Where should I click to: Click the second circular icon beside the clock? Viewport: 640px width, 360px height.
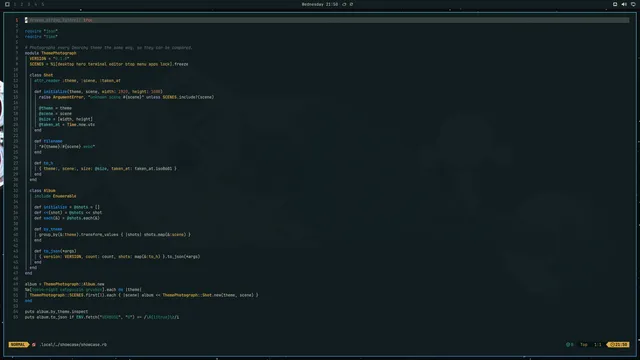coord(351,4)
